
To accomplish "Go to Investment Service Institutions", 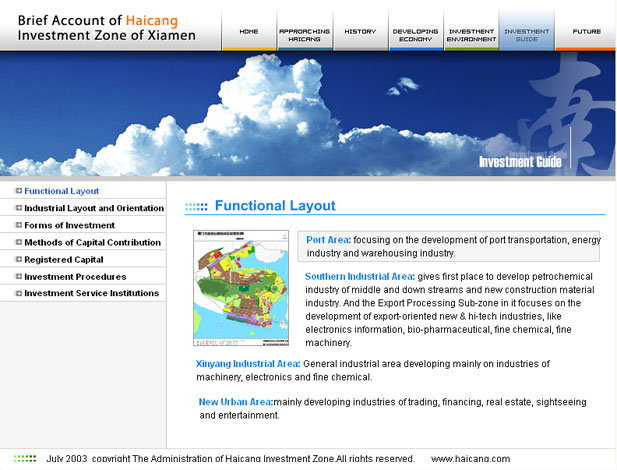I will (x=91, y=293).
